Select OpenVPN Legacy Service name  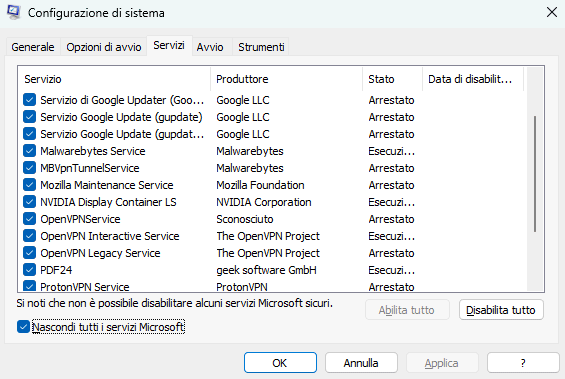[100, 253]
